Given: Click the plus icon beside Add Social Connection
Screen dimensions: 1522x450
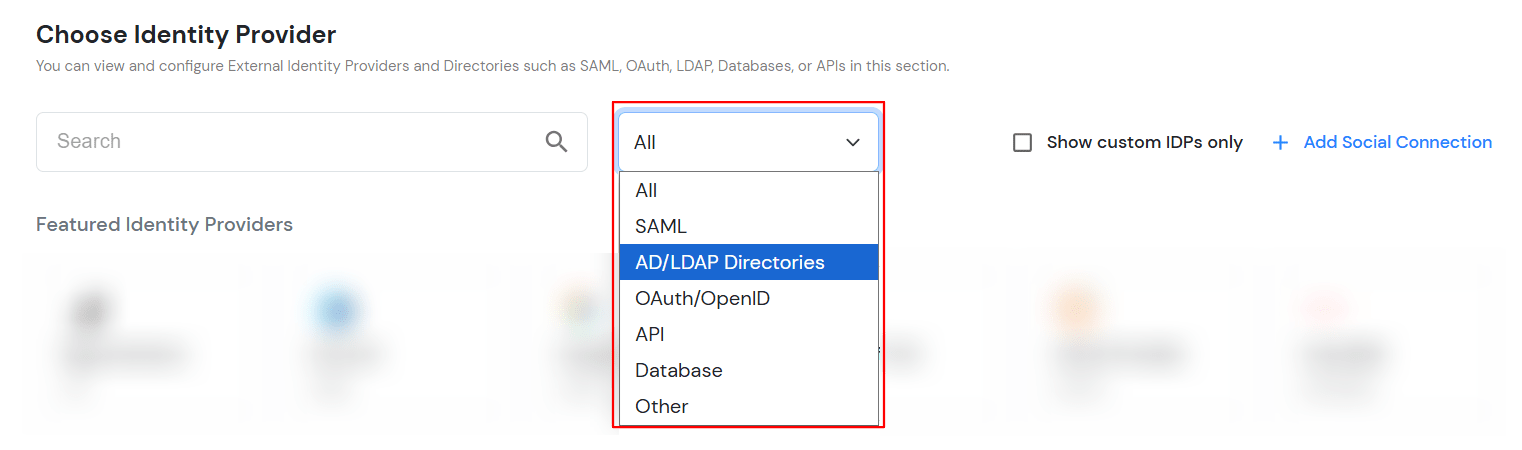Looking at the screenshot, I should [x=1280, y=143].
